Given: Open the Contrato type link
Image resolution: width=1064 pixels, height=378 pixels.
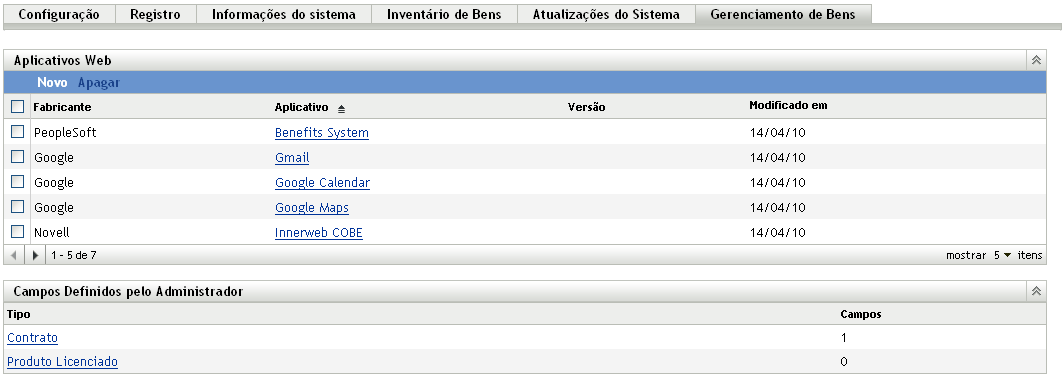Looking at the screenshot, I should pos(33,337).
